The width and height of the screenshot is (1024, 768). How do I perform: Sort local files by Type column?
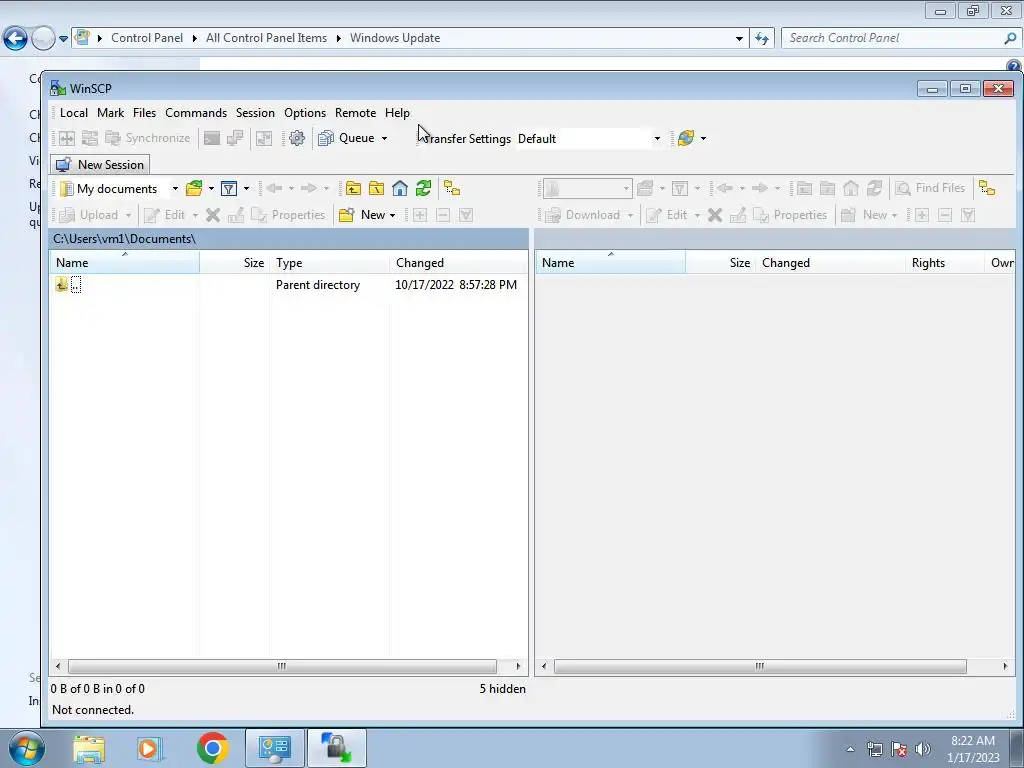330,263
